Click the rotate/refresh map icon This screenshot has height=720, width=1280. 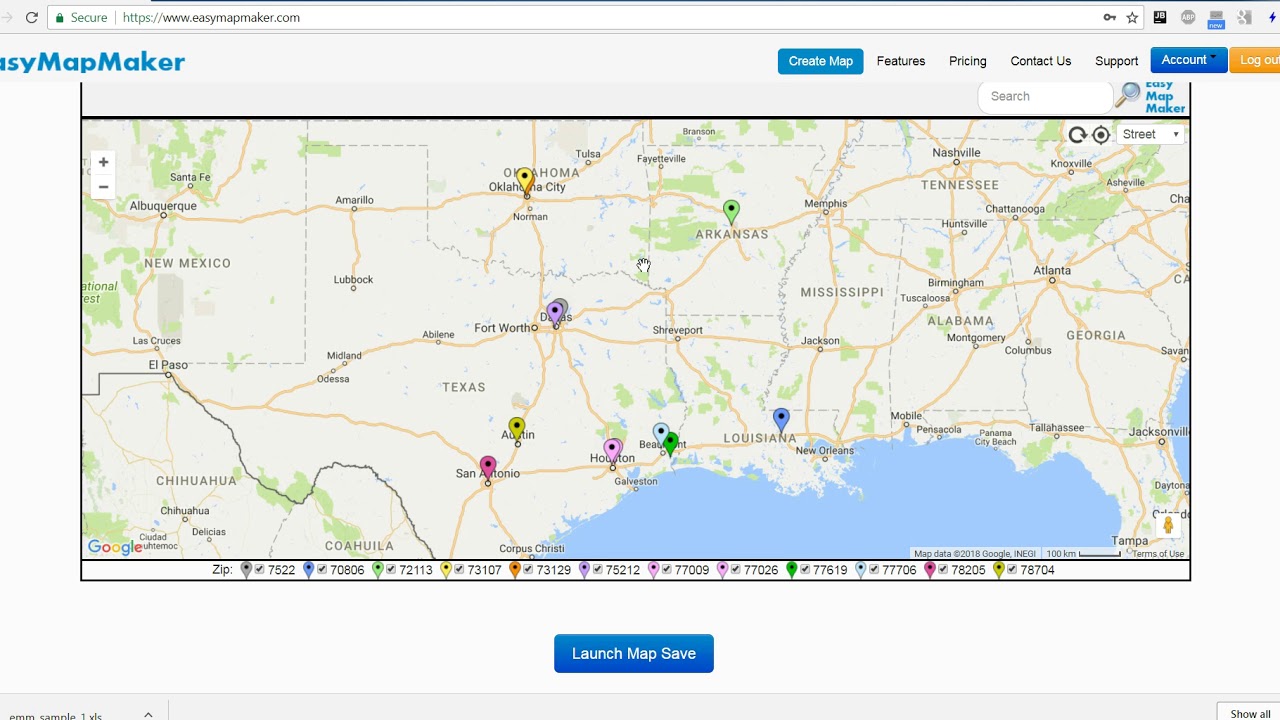pyautogui.click(x=1077, y=135)
